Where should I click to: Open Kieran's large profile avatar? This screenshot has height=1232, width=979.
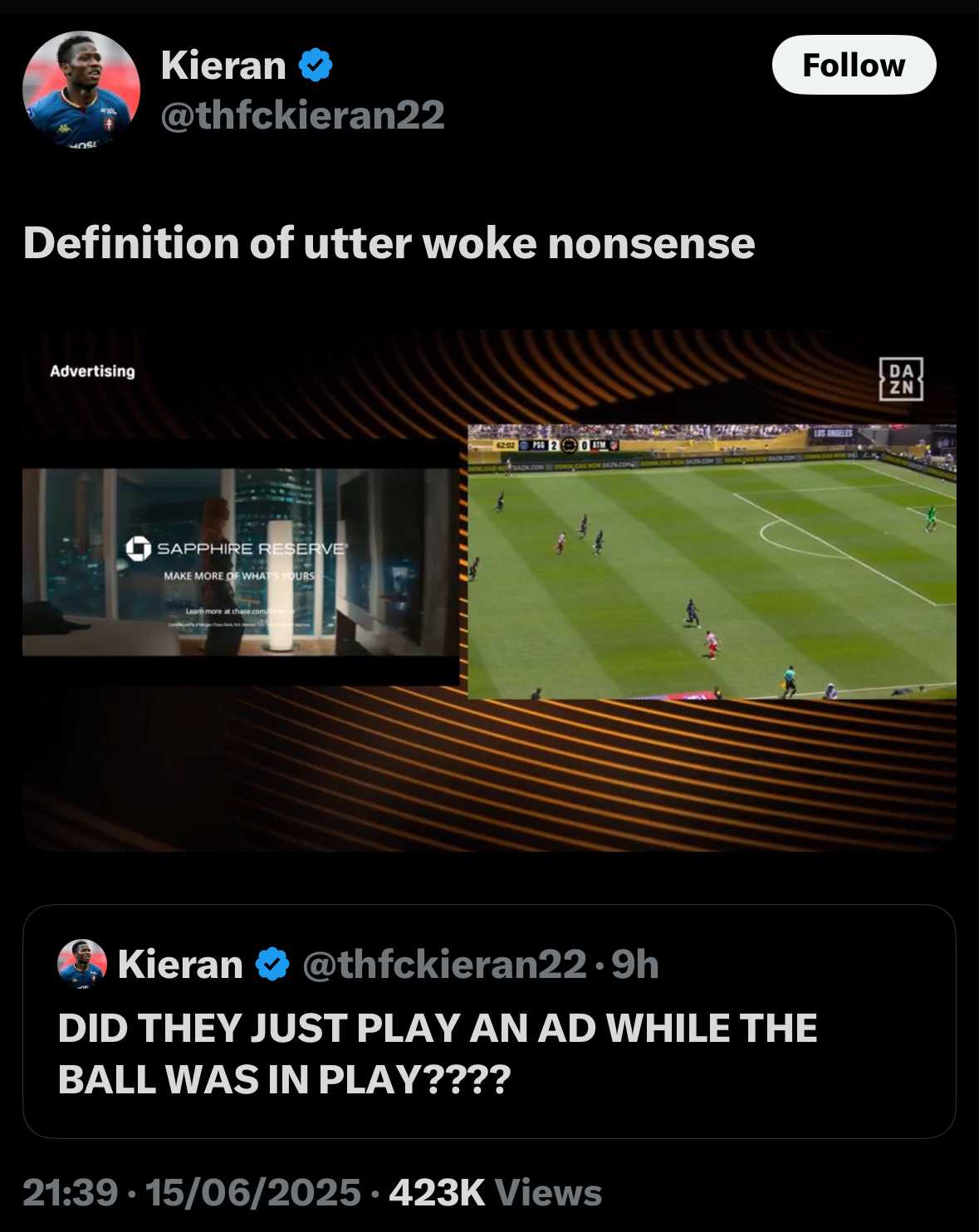pos(81,90)
